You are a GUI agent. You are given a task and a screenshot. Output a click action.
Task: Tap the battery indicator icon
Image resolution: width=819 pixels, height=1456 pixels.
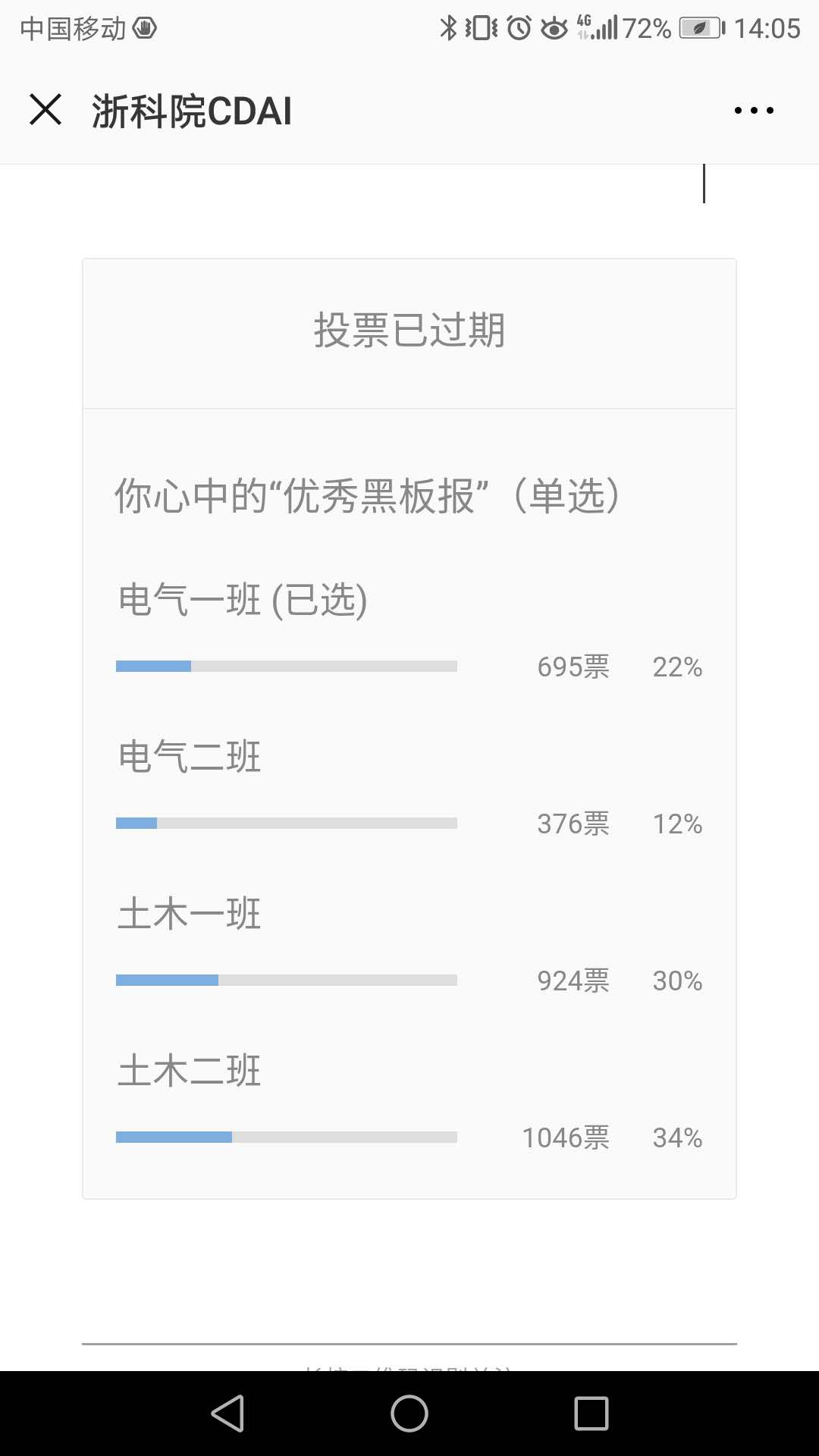tap(701, 28)
